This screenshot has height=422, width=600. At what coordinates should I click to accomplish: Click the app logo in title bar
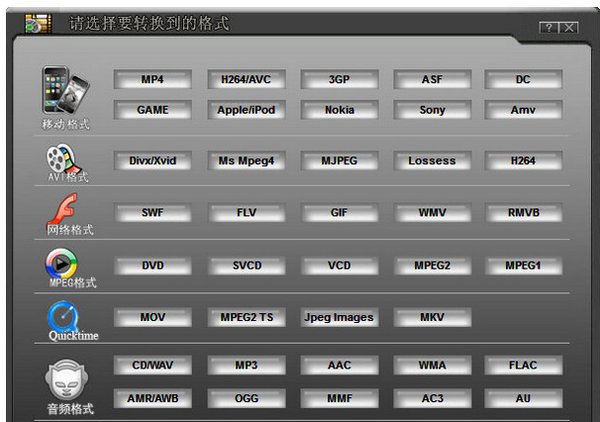coord(37,21)
